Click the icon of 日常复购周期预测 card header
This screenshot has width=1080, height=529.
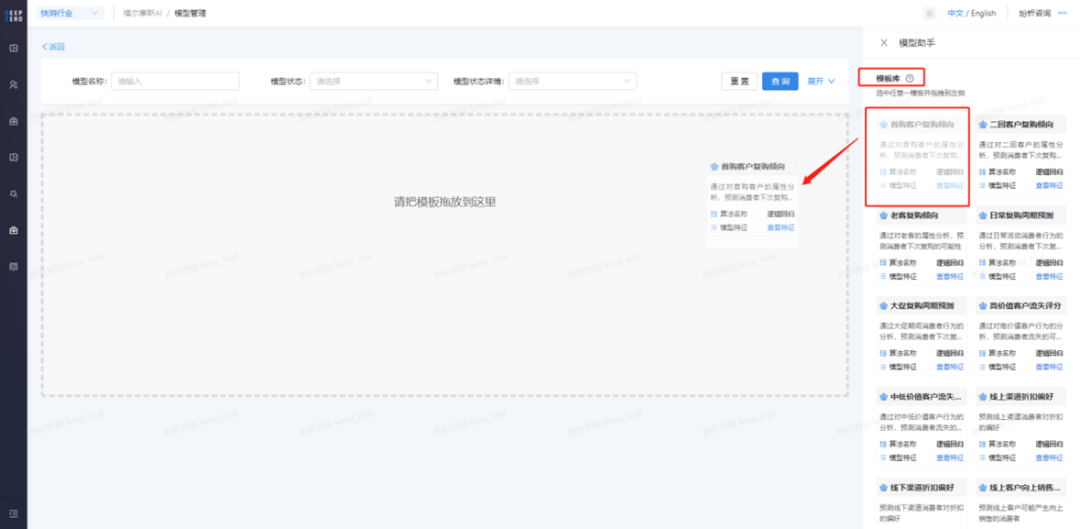(x=982, y=216)
